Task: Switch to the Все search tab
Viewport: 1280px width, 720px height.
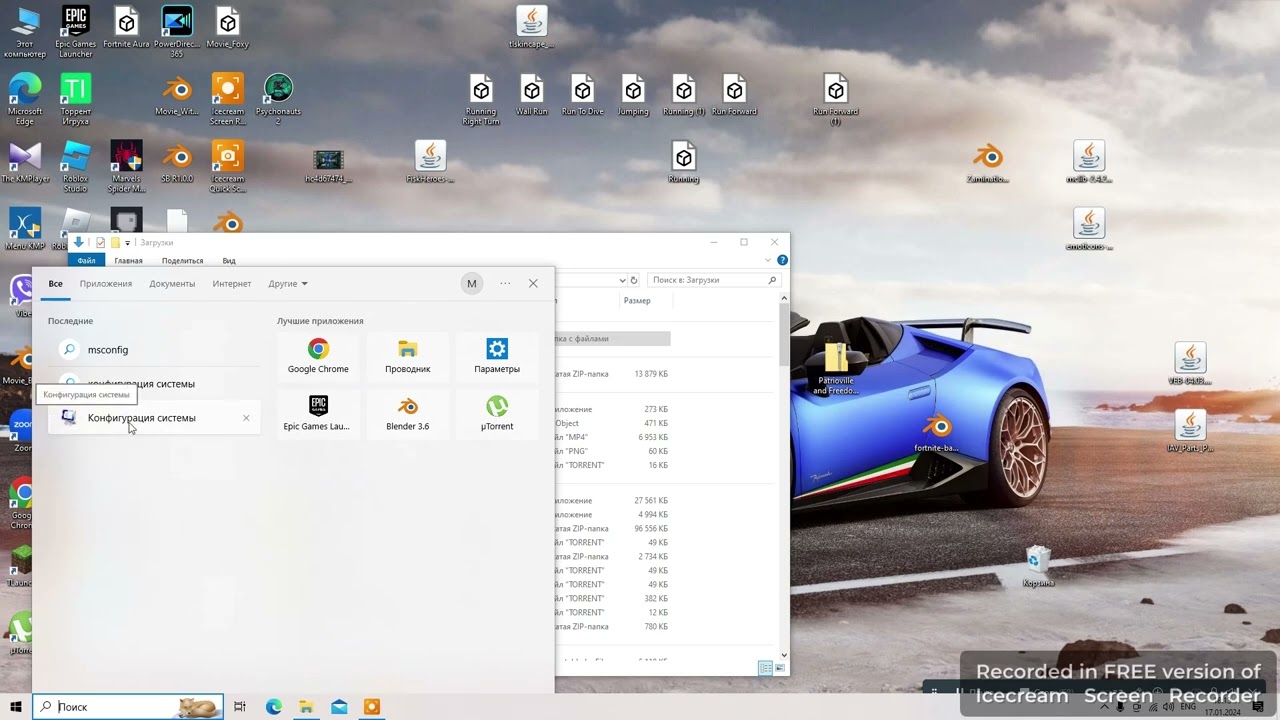Action: pos(56,284)
